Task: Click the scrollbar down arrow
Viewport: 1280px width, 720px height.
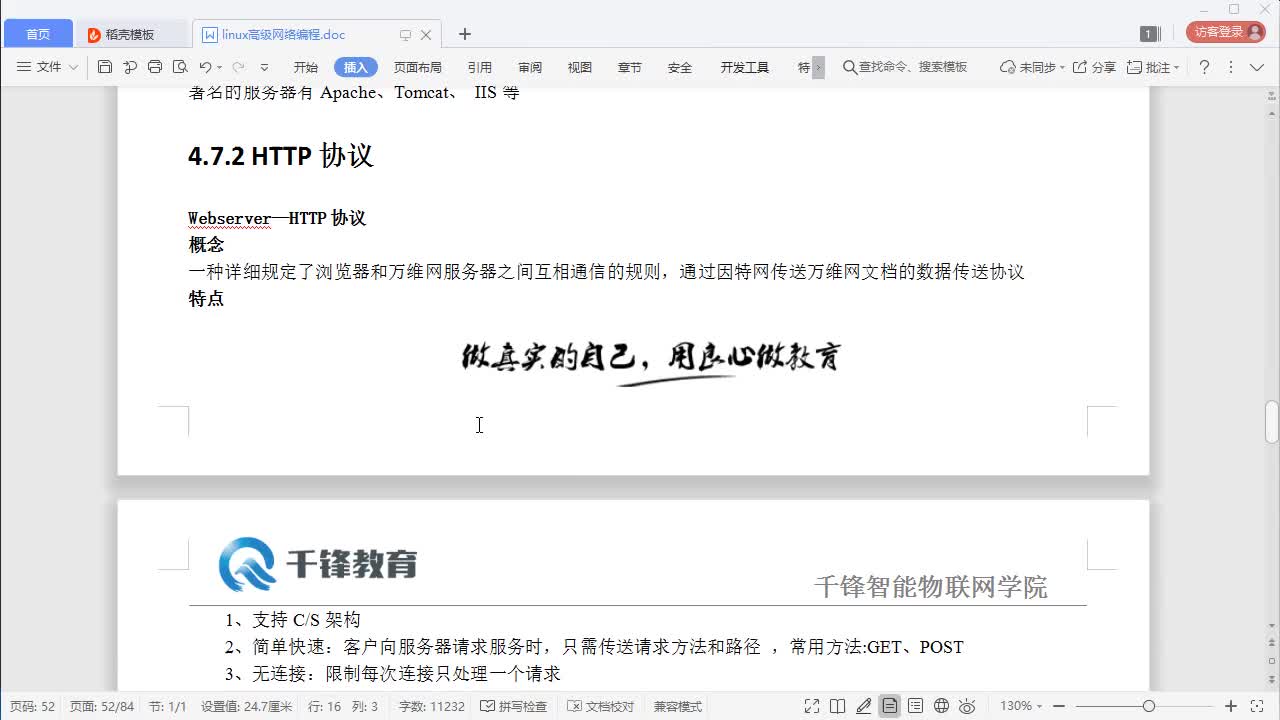Action: point(1271,626)
